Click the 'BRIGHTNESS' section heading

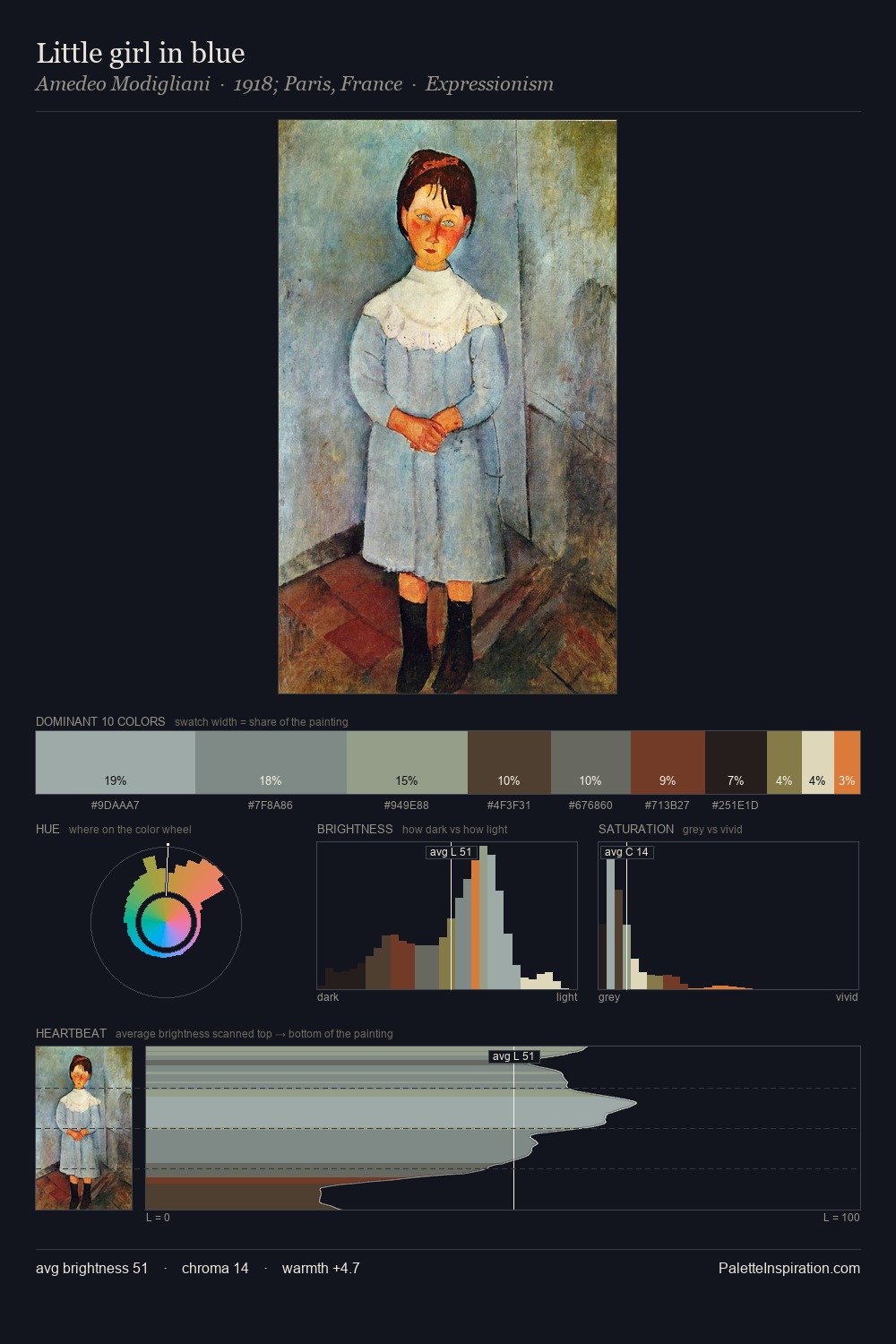tap(355, 829)
